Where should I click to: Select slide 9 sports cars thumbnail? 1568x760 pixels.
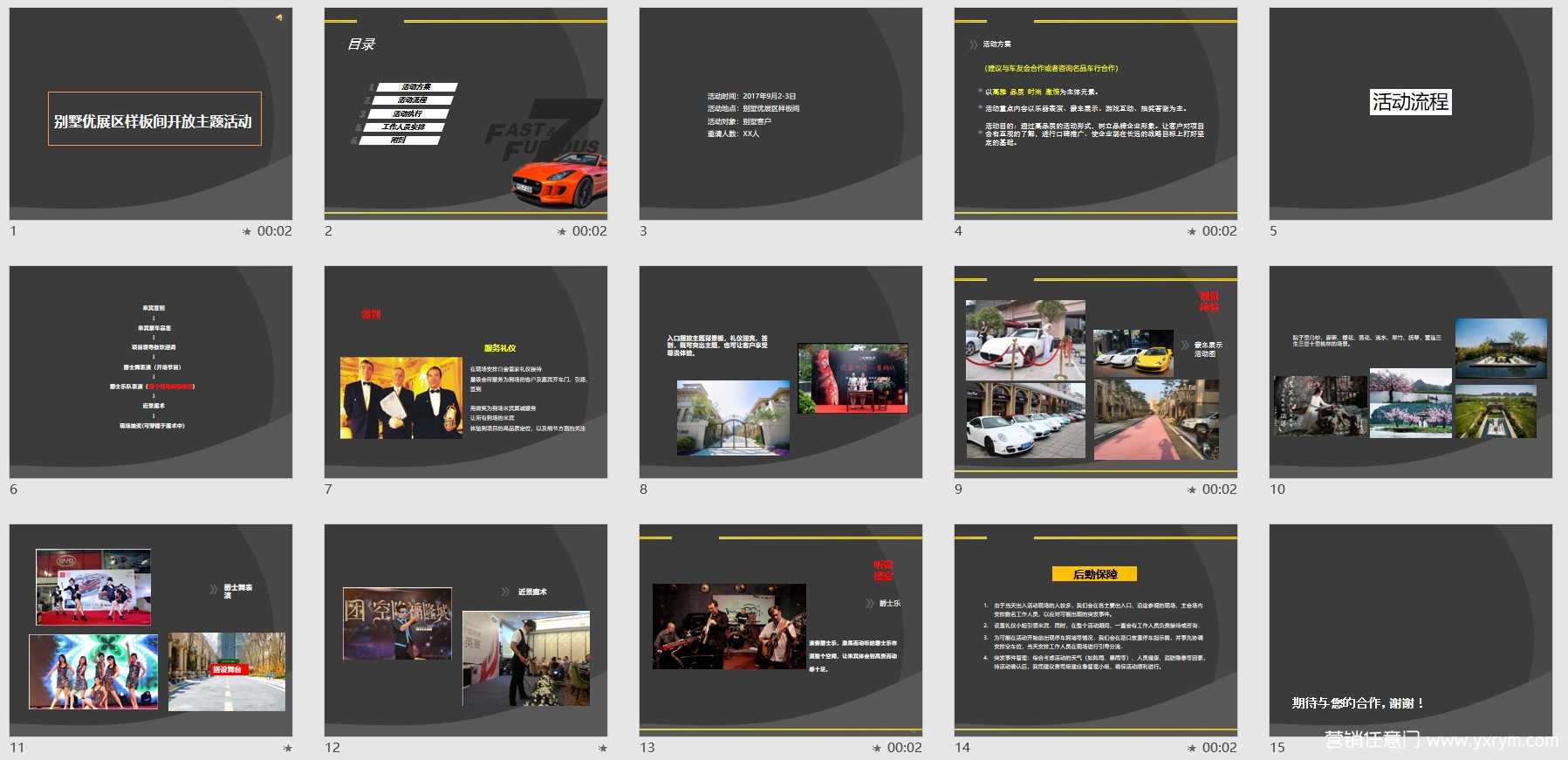(1096, 372)
